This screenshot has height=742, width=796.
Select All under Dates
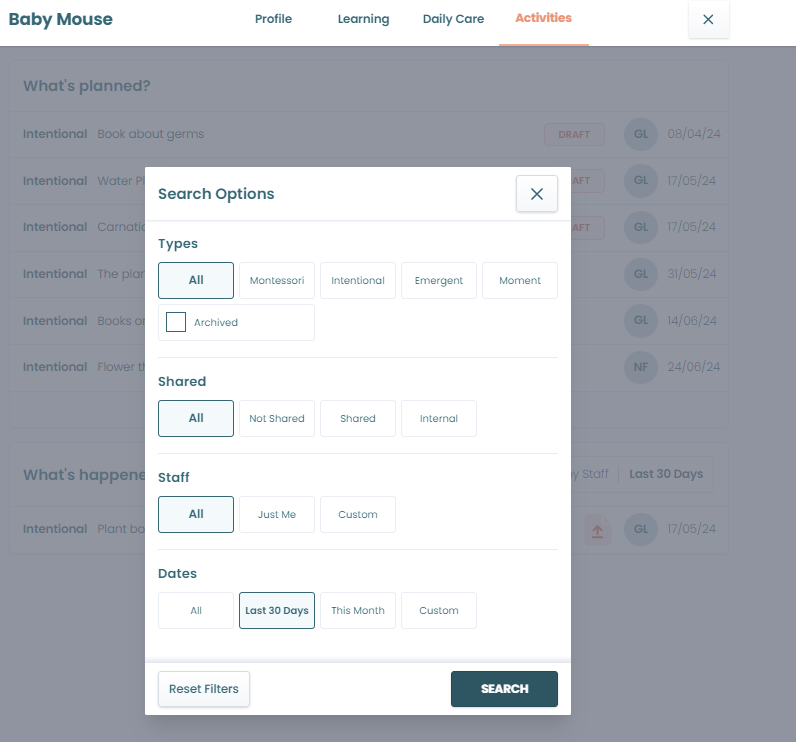pos(196,611)
